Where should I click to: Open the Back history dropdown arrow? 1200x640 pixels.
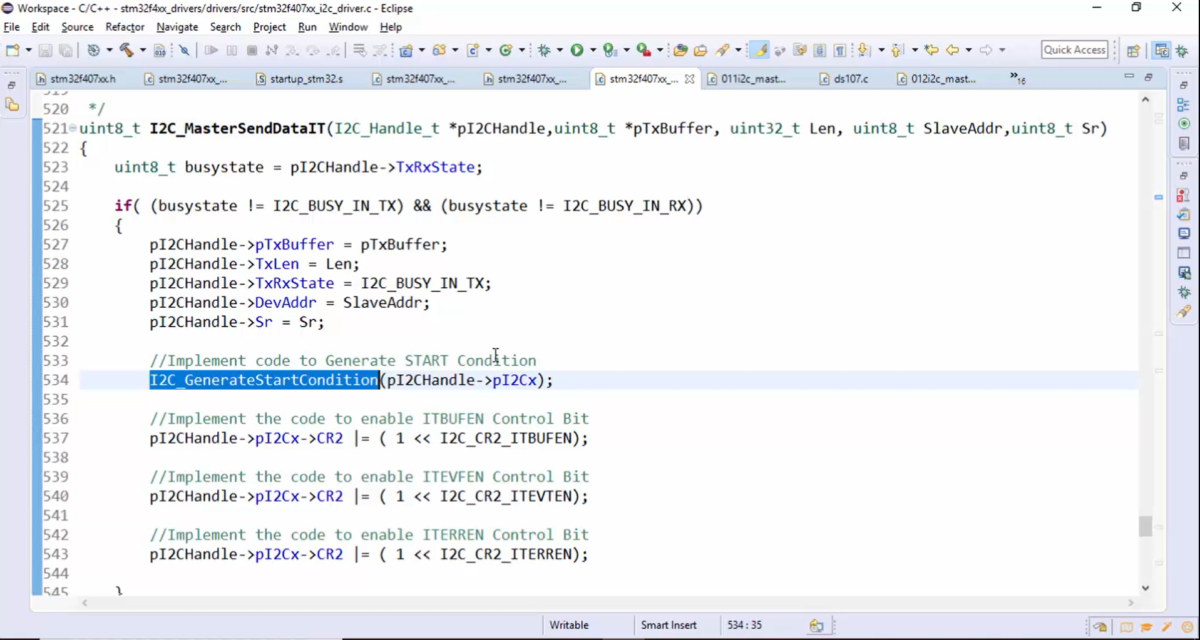click(969, 50)
